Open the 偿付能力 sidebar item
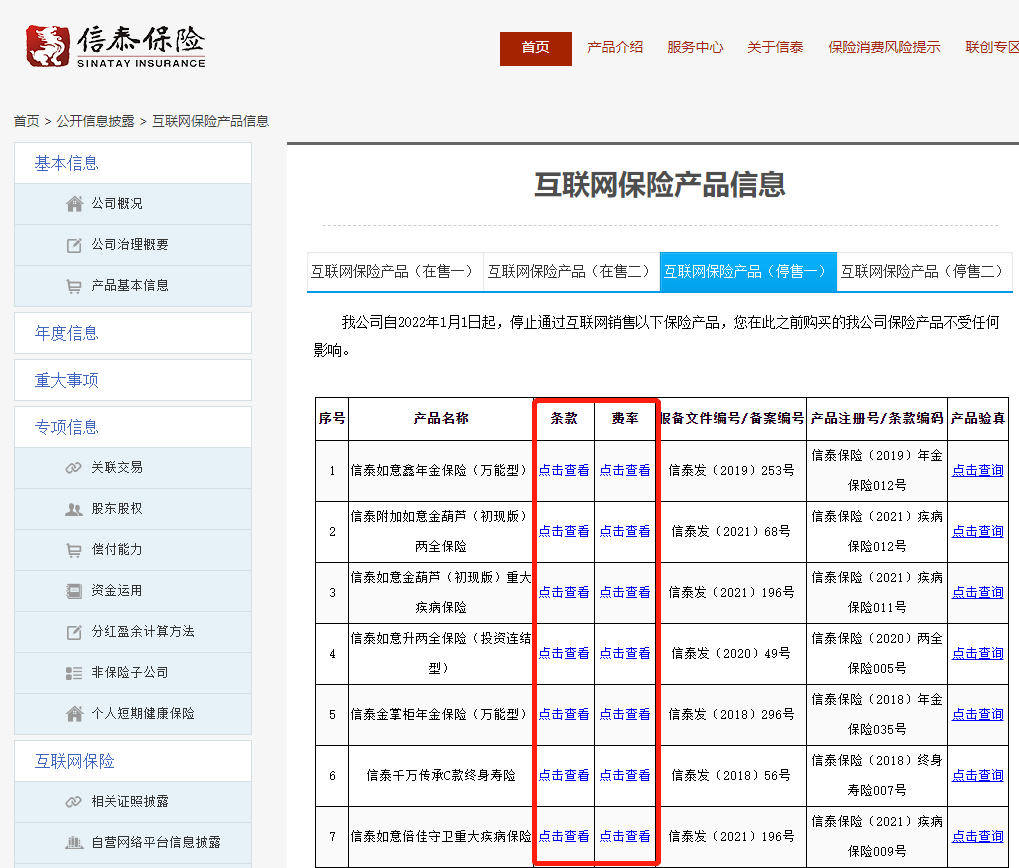 click(133, 550)
